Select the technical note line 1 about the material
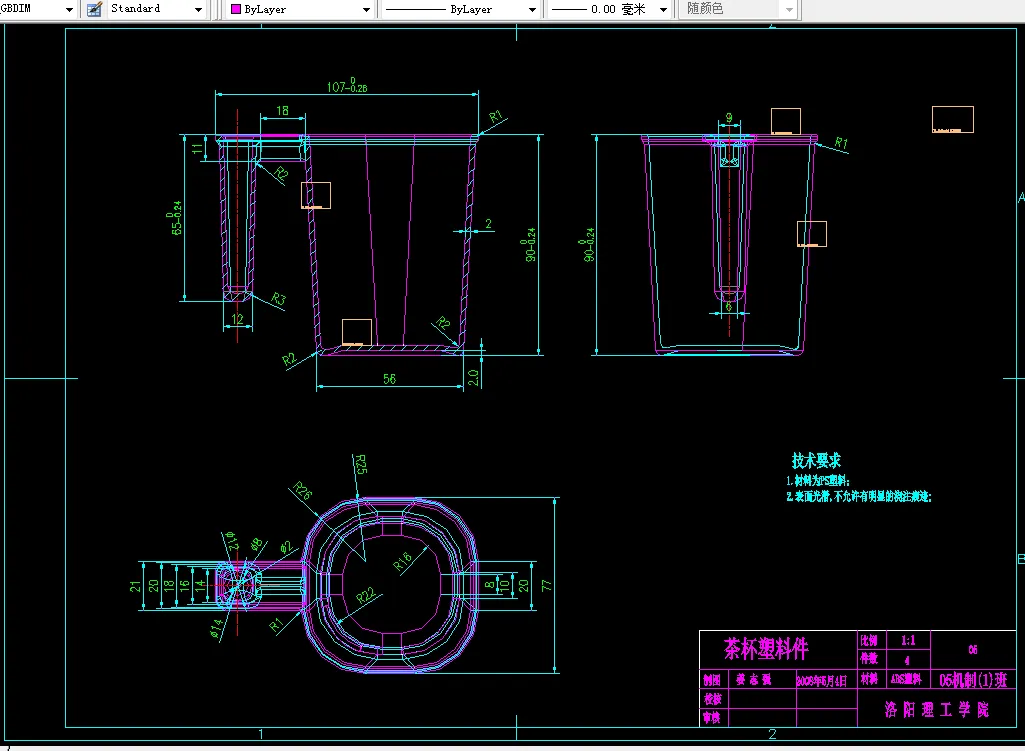Viewport: 1025px width, 751px height. [x=818, y=481]
